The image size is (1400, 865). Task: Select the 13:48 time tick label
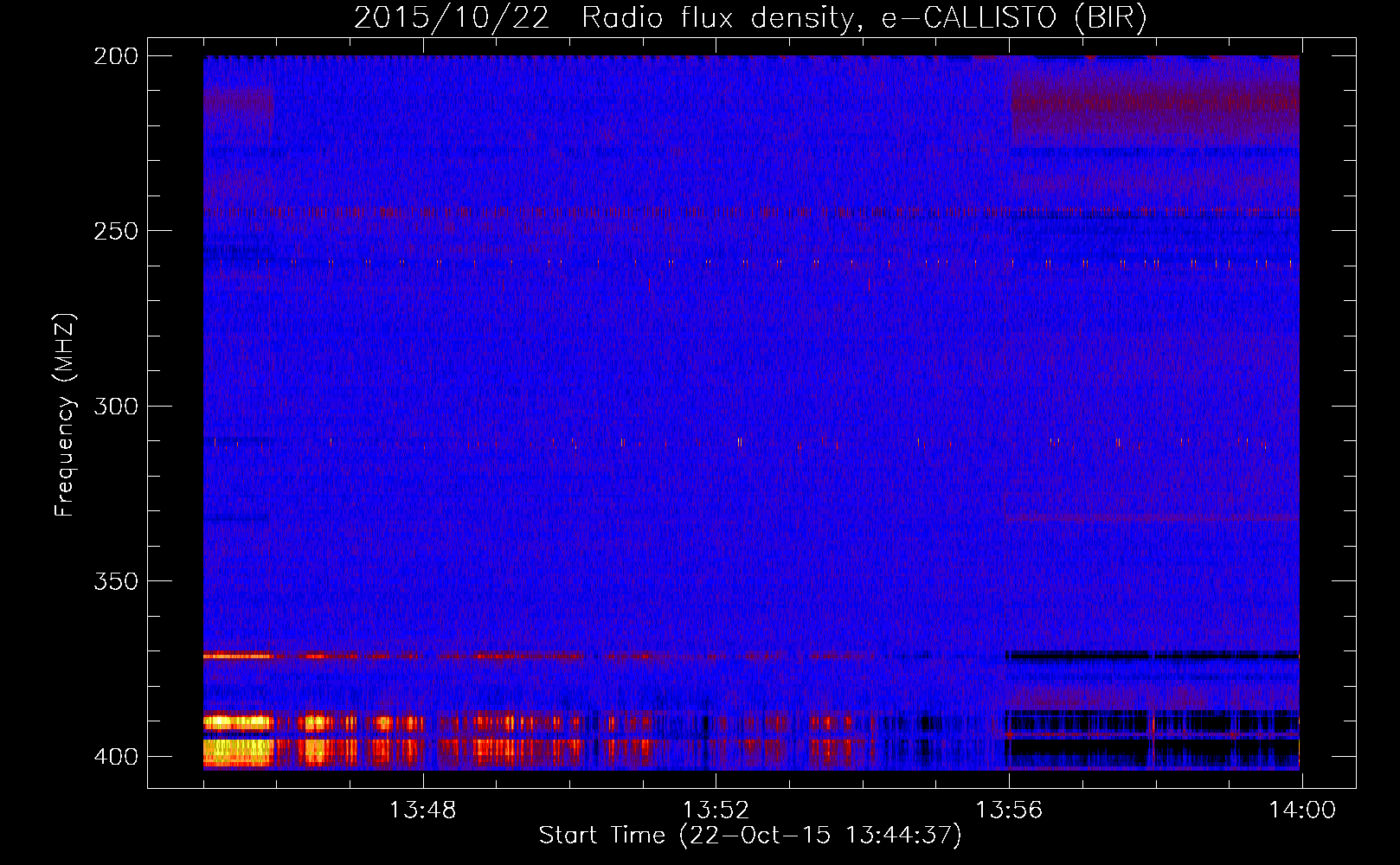point(422,811)
